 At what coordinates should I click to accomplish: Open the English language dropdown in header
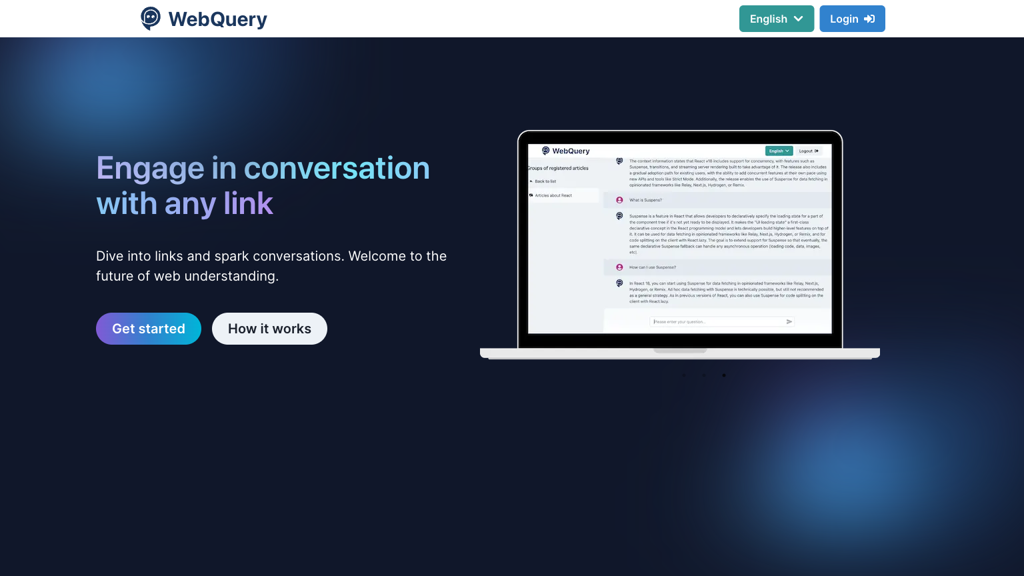click(776, 19)
